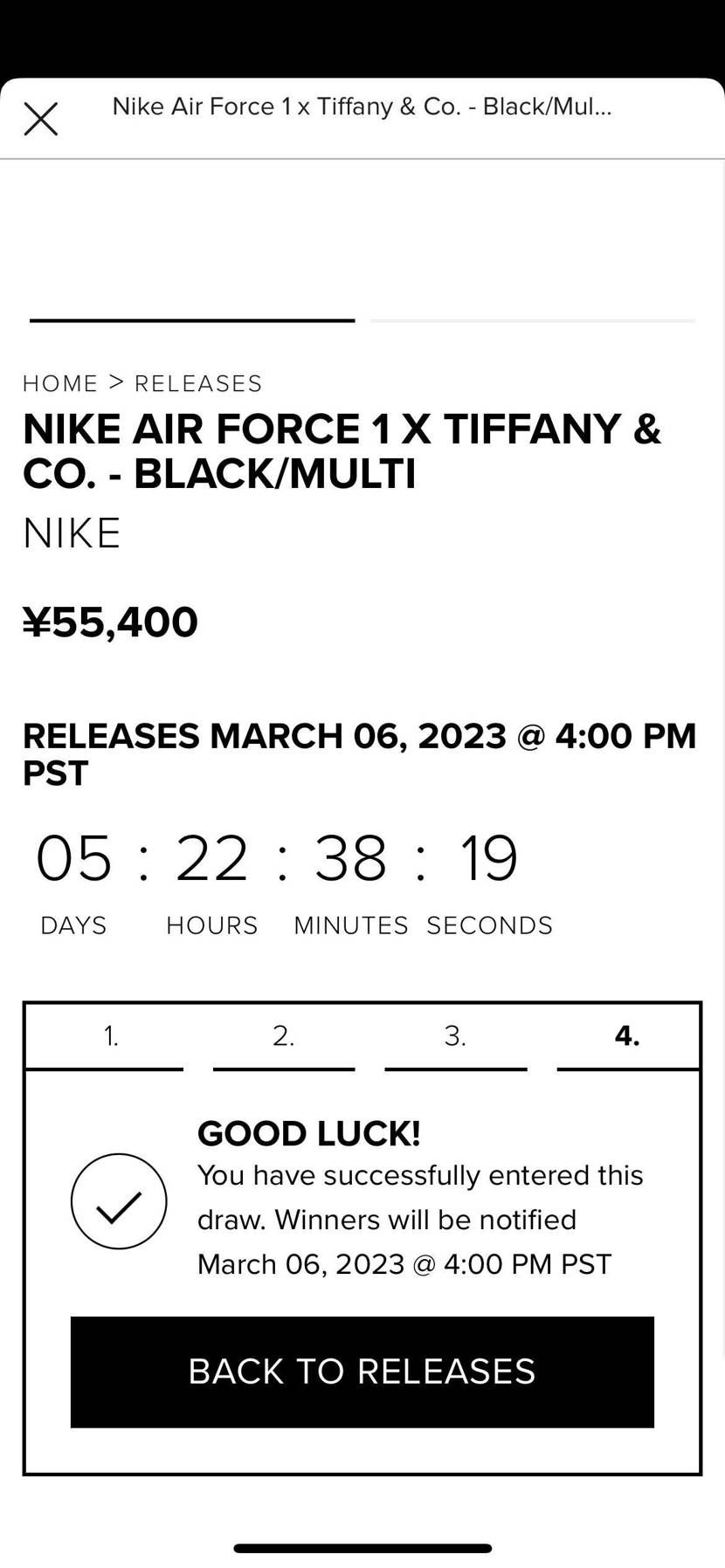
Task: Open the HOME breadcrumb link
Action: 60,383
